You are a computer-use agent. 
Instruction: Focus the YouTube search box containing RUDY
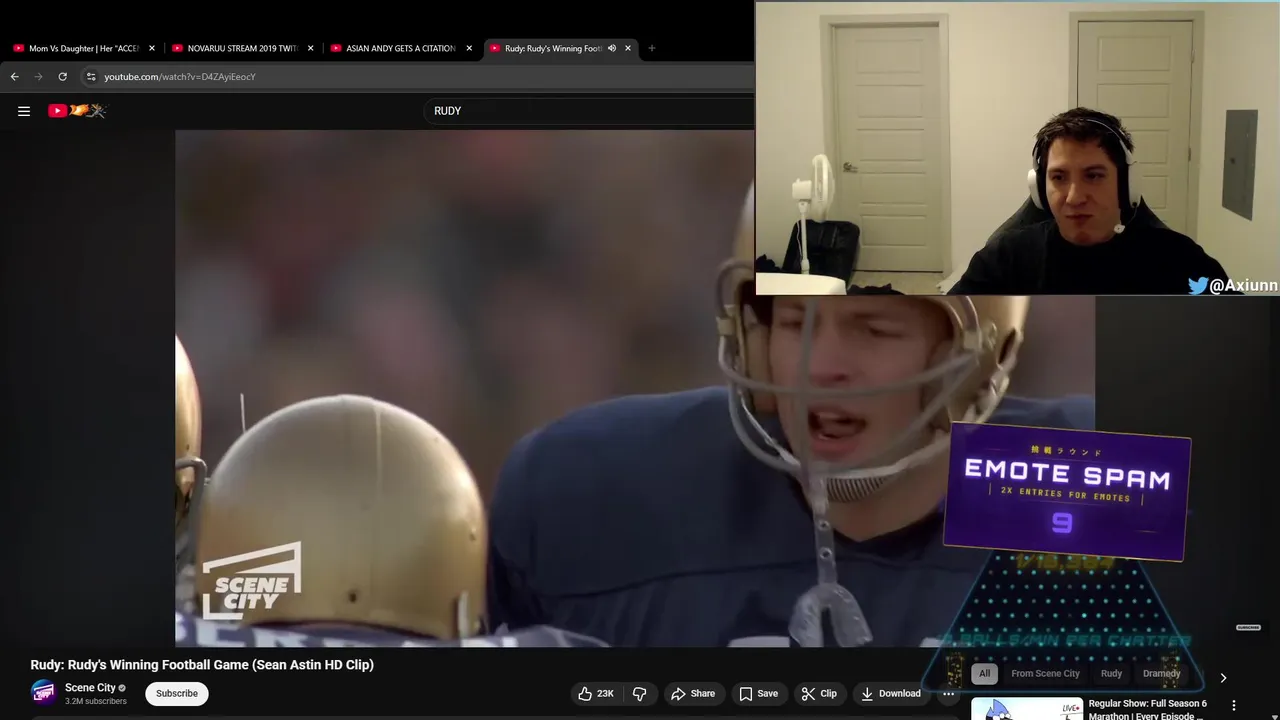590,111
